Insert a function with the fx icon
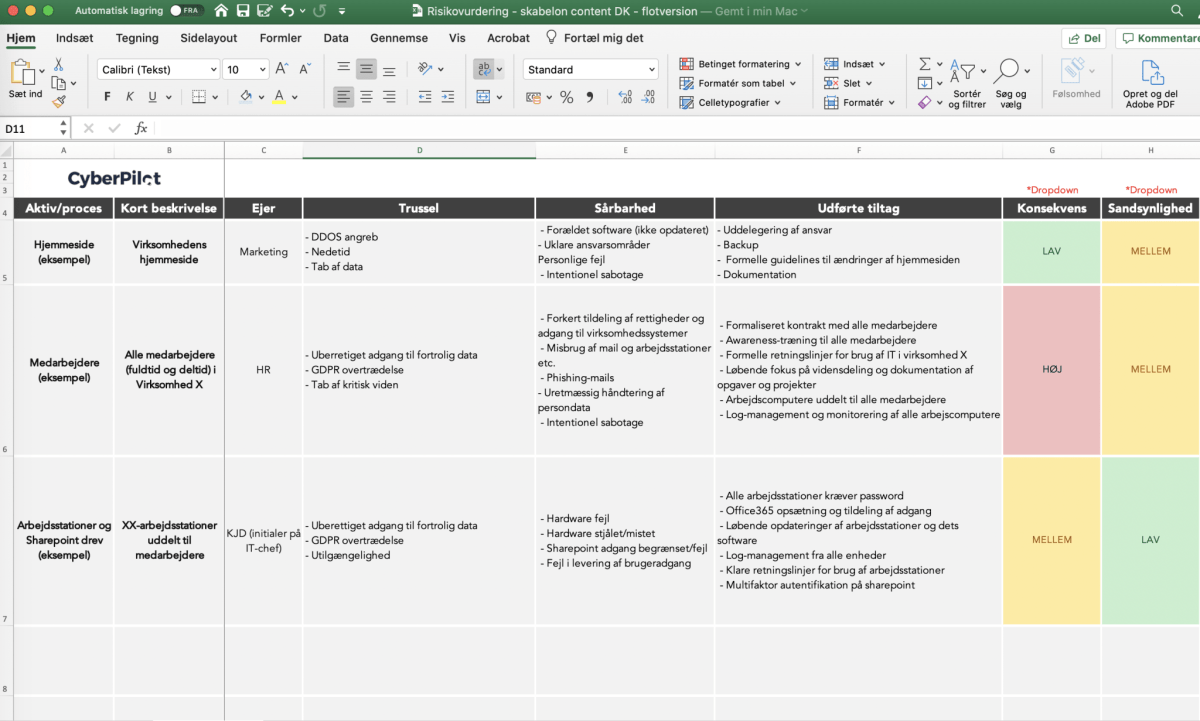1200x721 pixels. (141, 128)
